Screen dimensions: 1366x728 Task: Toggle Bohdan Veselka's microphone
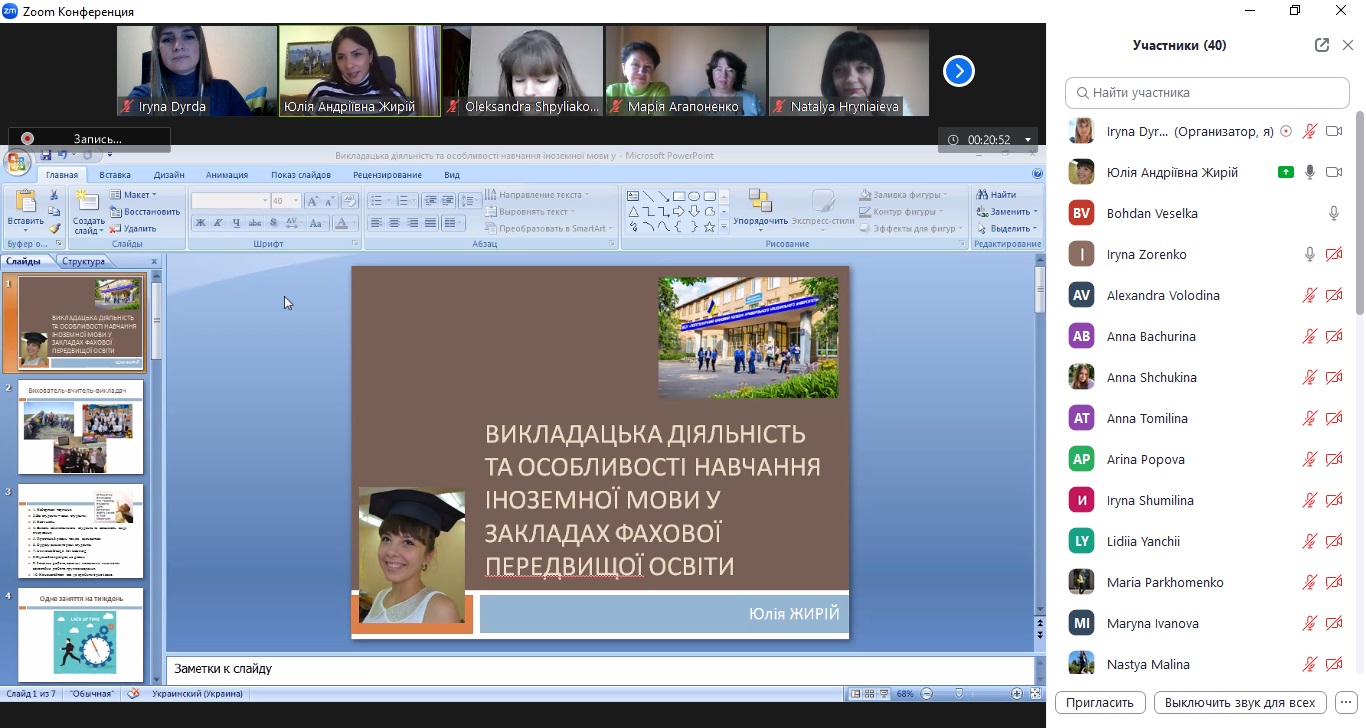(1333, 213)
